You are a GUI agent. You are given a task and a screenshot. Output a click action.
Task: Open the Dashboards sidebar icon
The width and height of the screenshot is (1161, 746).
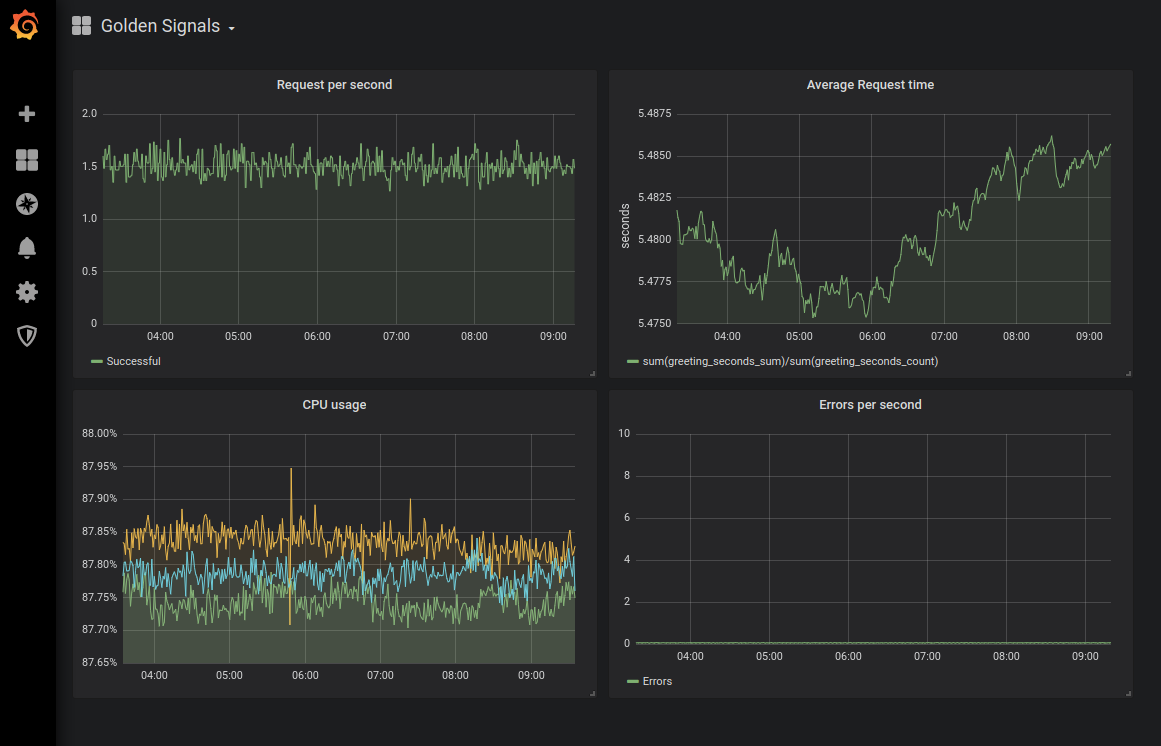[27, 160]
